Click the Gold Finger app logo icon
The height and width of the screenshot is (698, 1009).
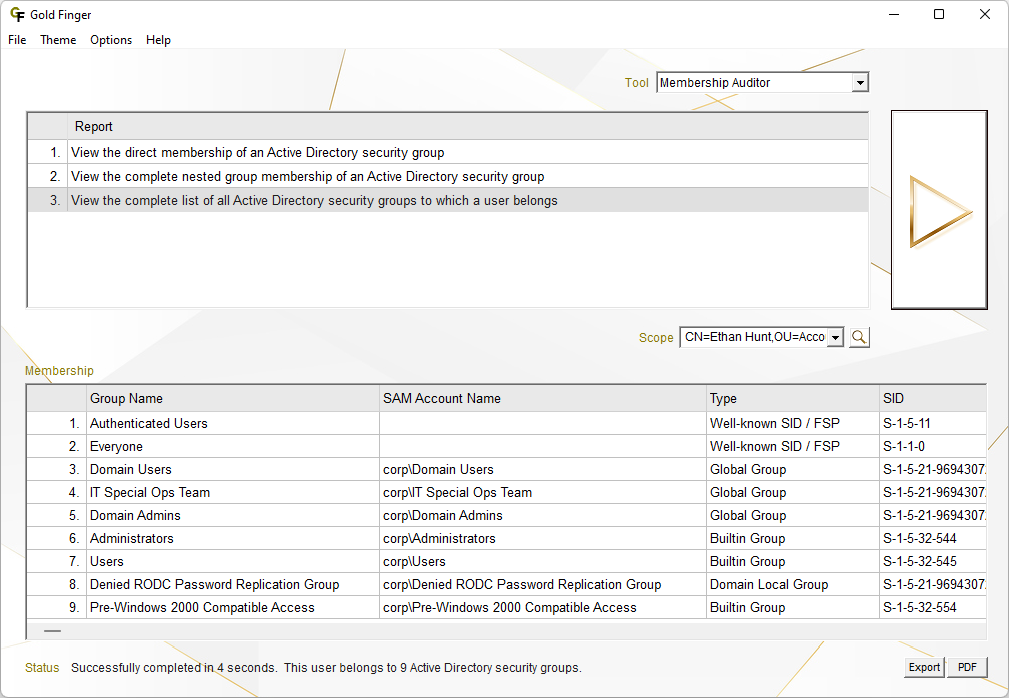[x=17, y=15]
